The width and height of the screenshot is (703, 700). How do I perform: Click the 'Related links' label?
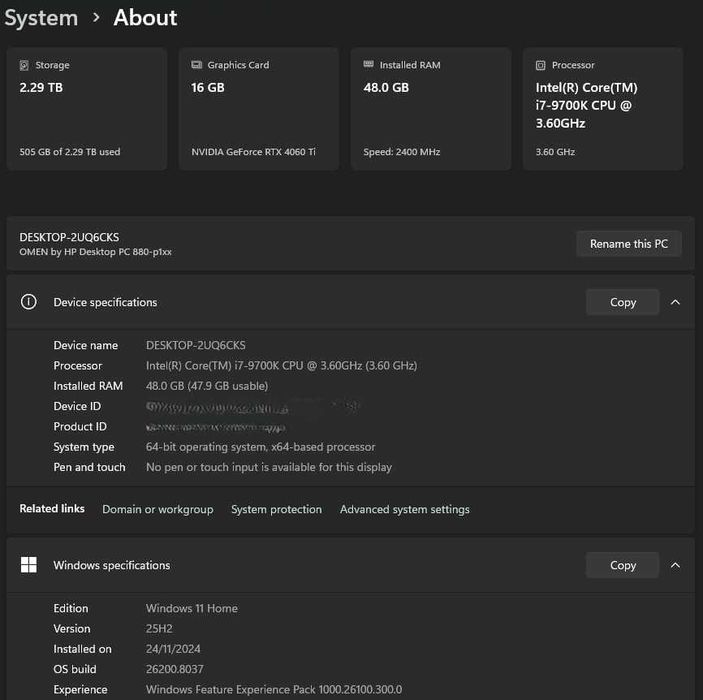click(x=52, y=509)
